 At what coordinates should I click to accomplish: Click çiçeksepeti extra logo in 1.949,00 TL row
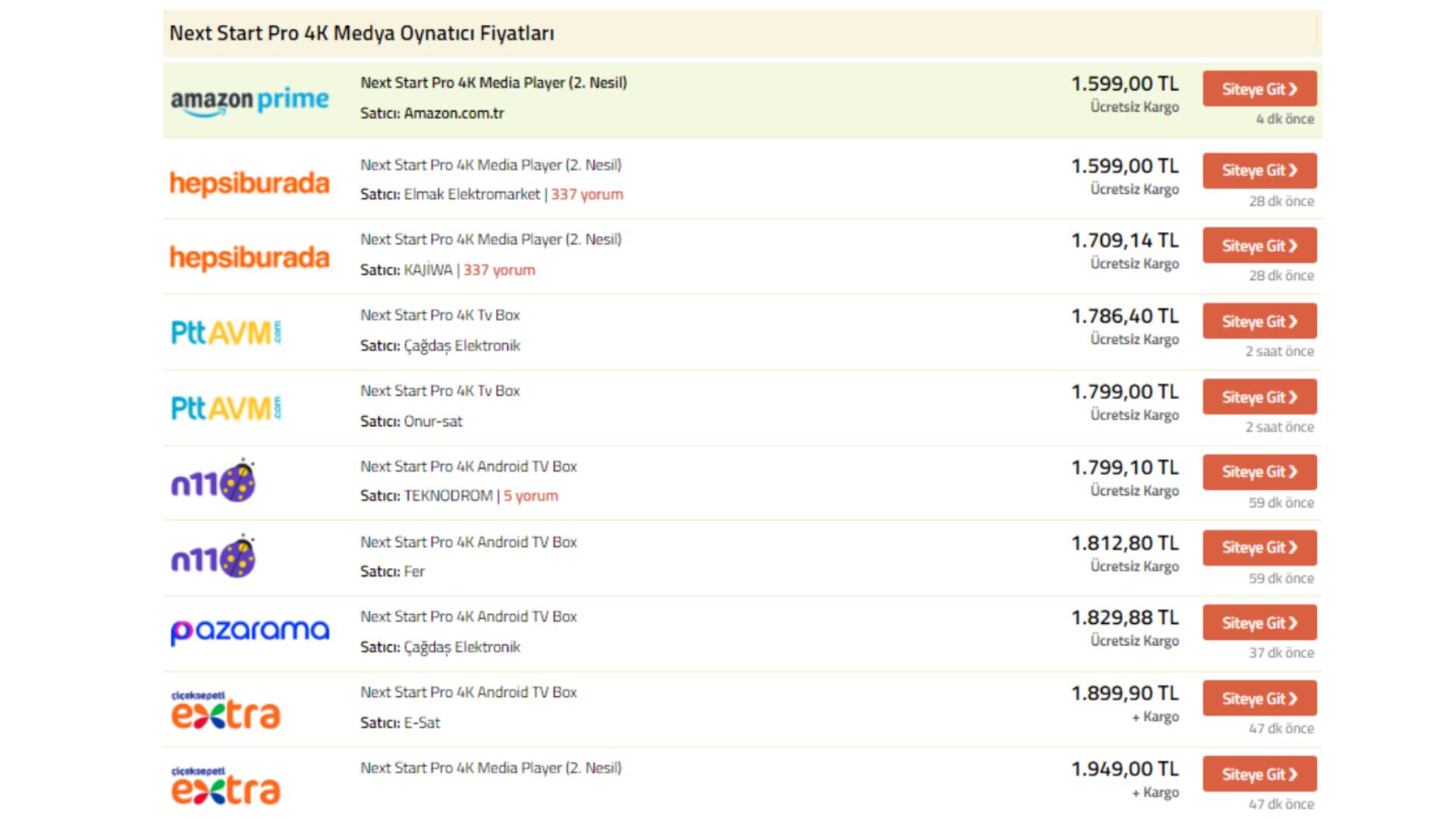(x=225, y=786)
